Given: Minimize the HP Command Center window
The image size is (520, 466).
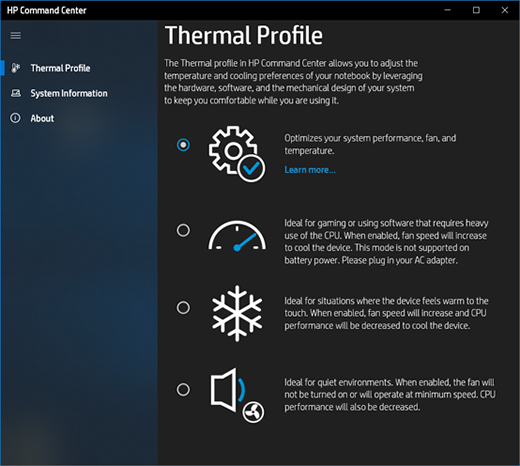Looking at the screenshot, I should (x=448, y=10).
